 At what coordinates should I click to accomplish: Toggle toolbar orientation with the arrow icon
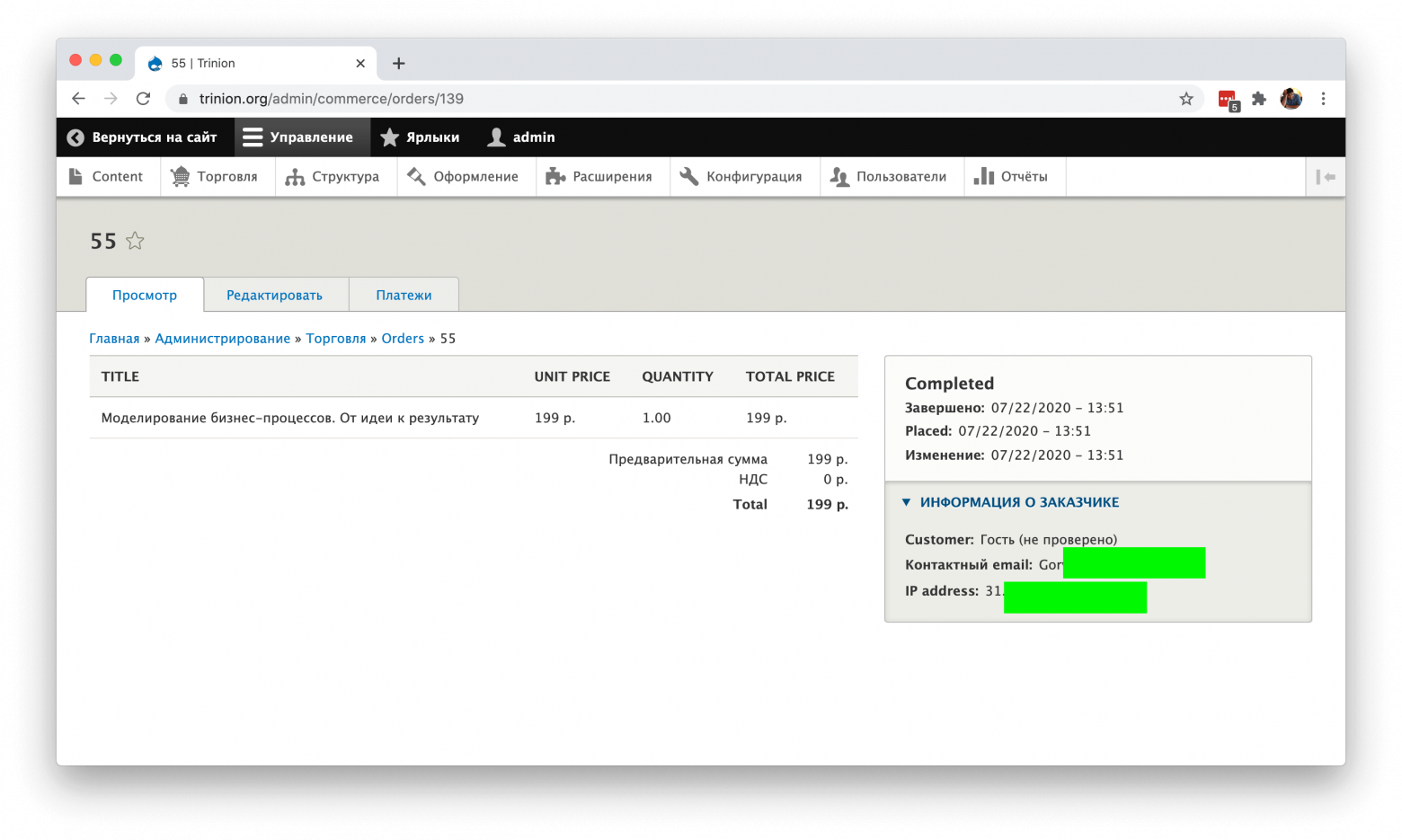coord(1326,177)
